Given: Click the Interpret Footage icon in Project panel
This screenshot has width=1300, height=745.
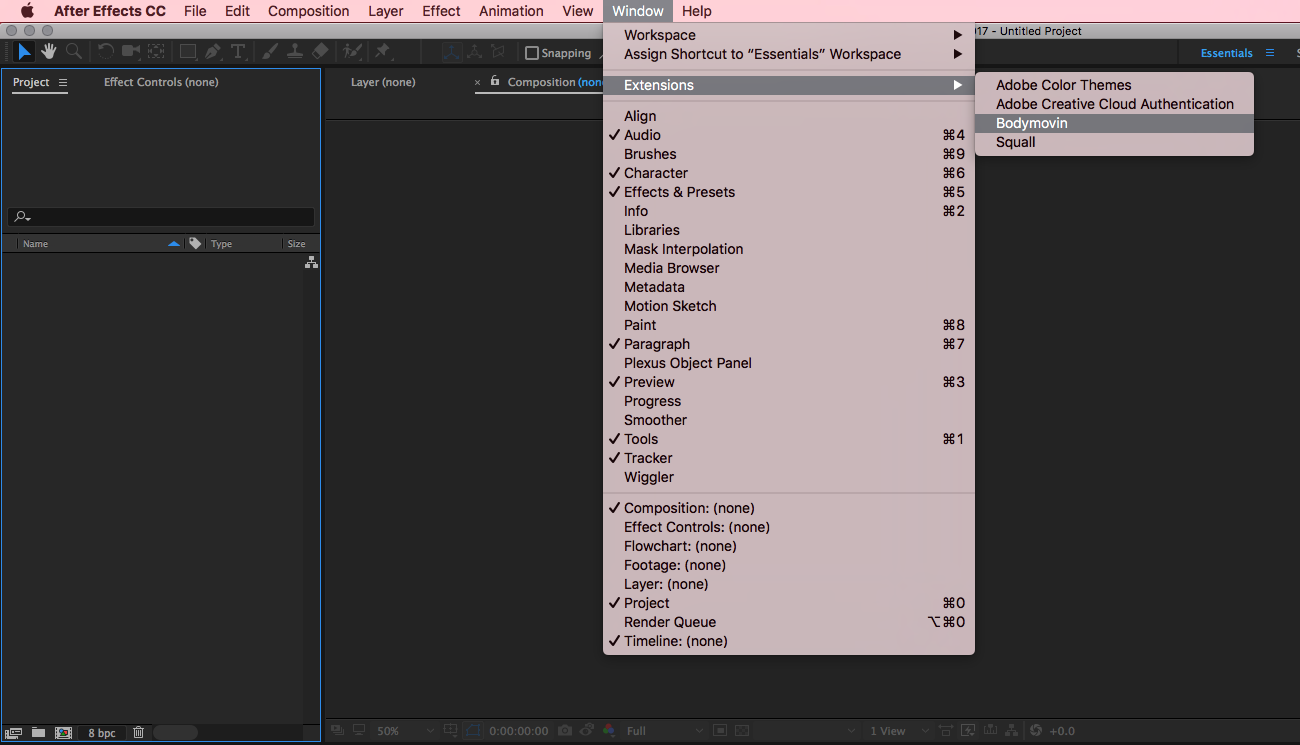Looking at the screenshot, I should pos(15,732).
